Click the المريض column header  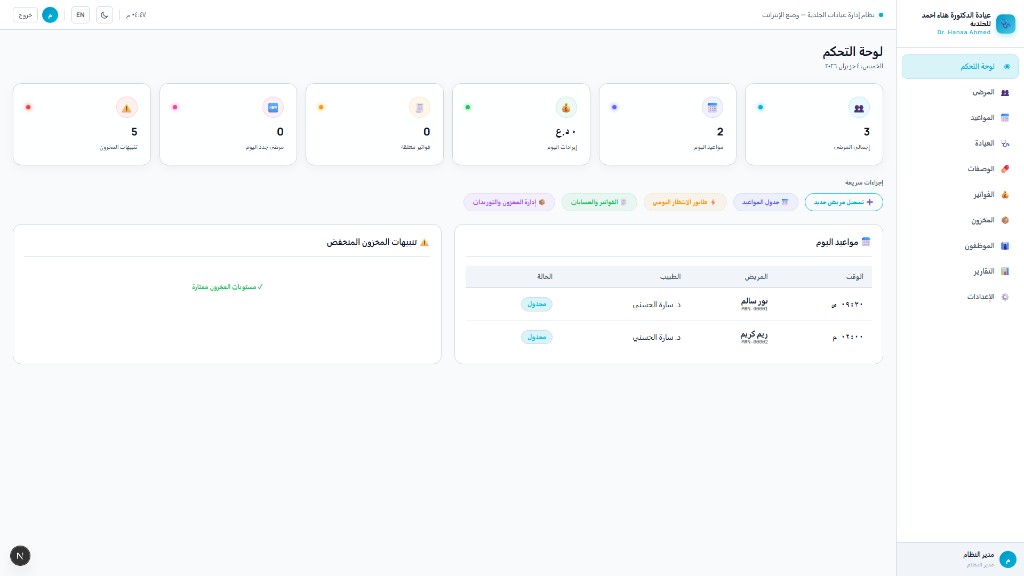[756, 277]
